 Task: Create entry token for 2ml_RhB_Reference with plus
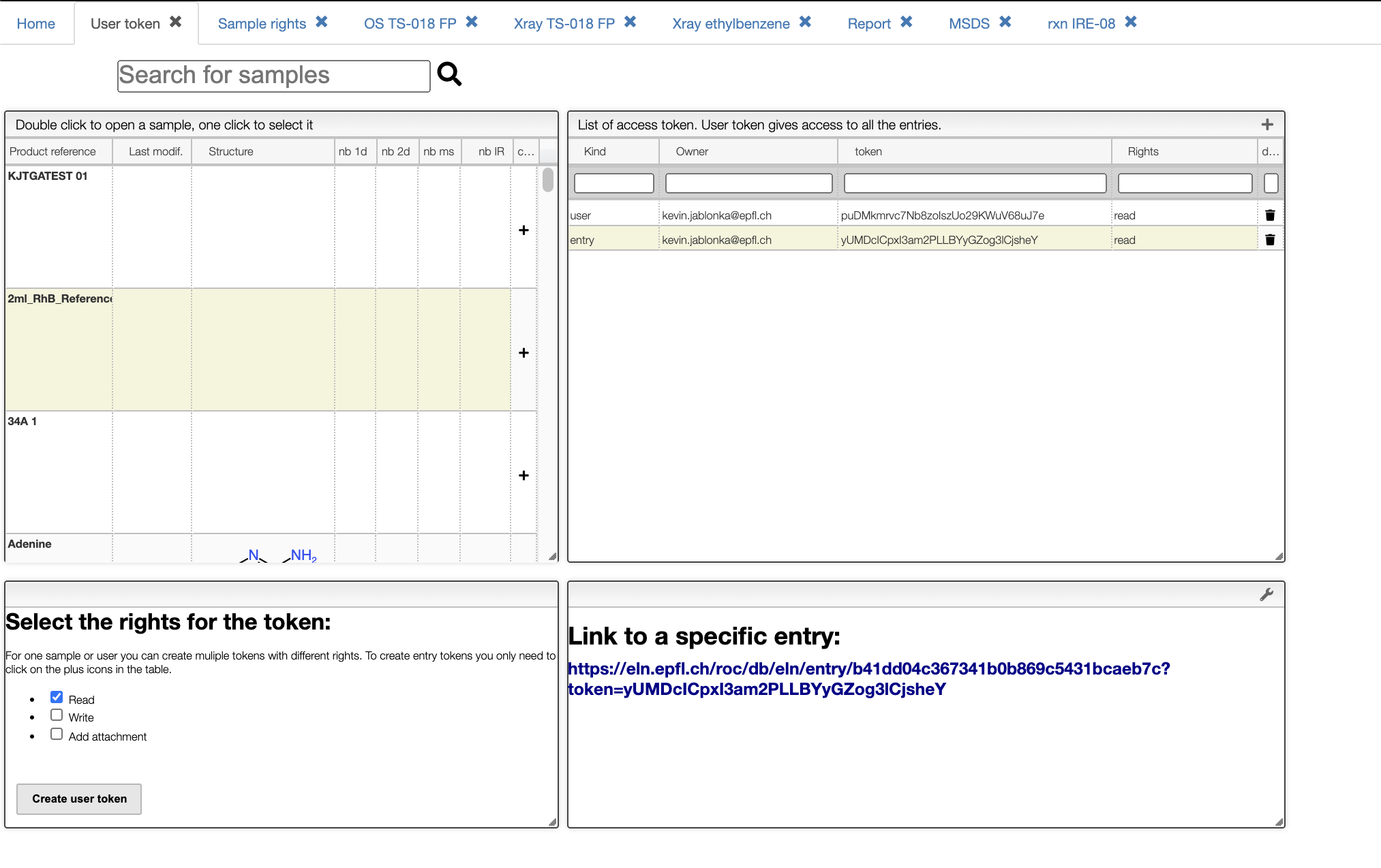point(523,353)
